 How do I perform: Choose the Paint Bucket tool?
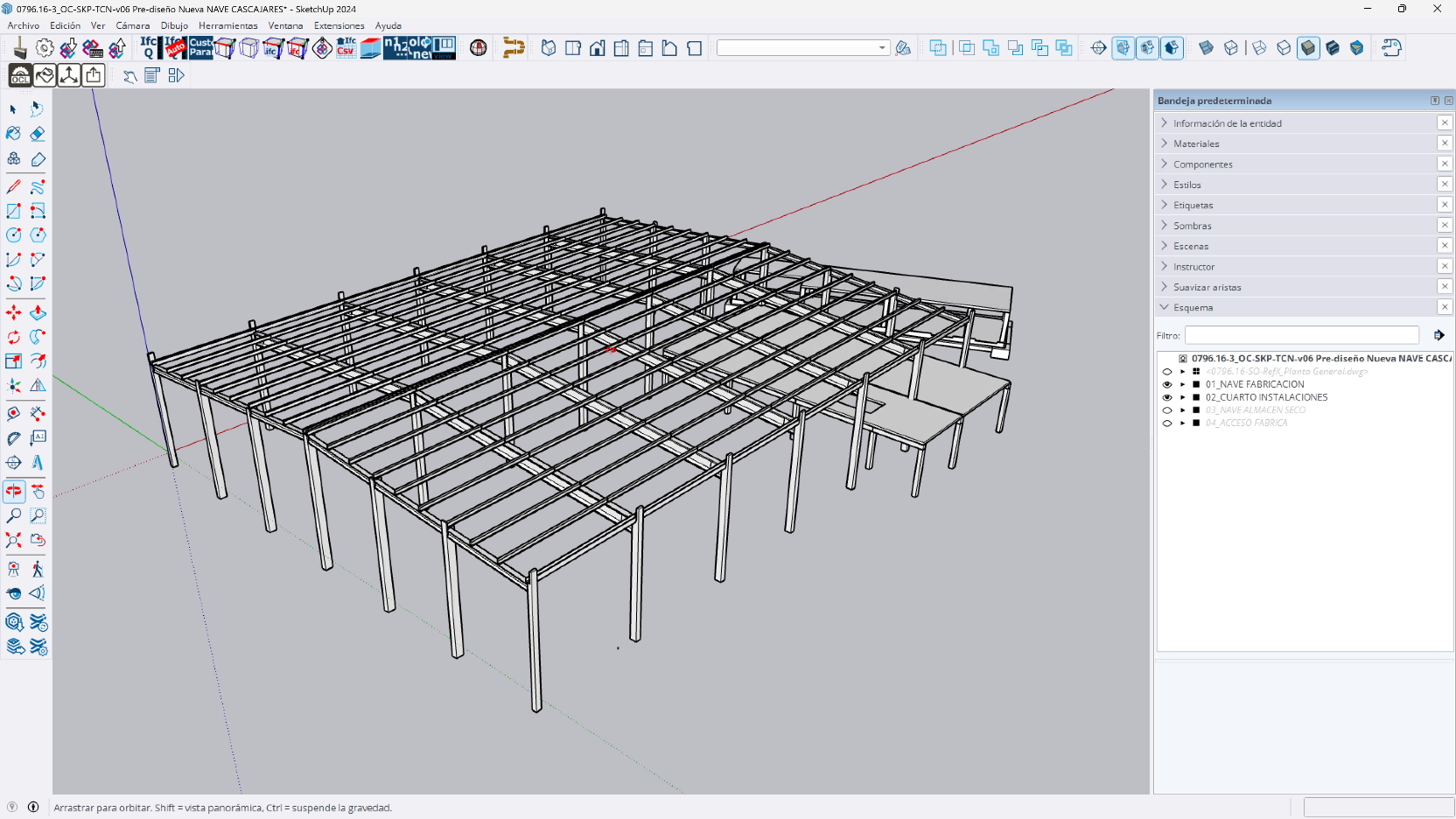[x=14, y=134]
